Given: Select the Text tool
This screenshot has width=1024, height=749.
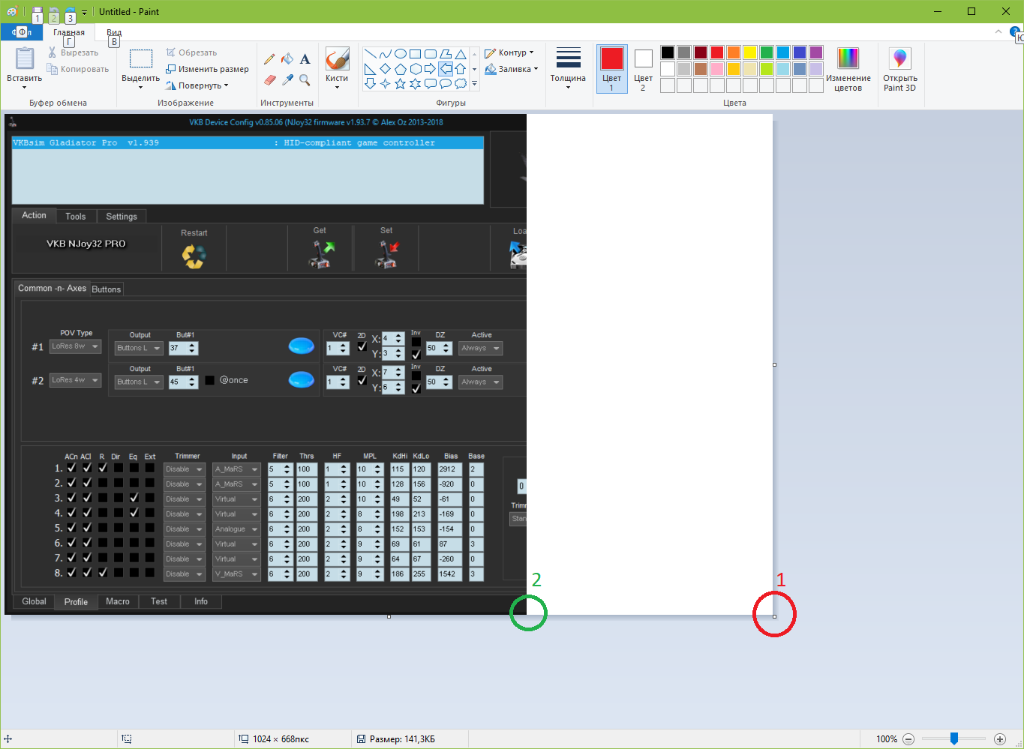Looking at the screenshot, I should click(x=305, y=59).
